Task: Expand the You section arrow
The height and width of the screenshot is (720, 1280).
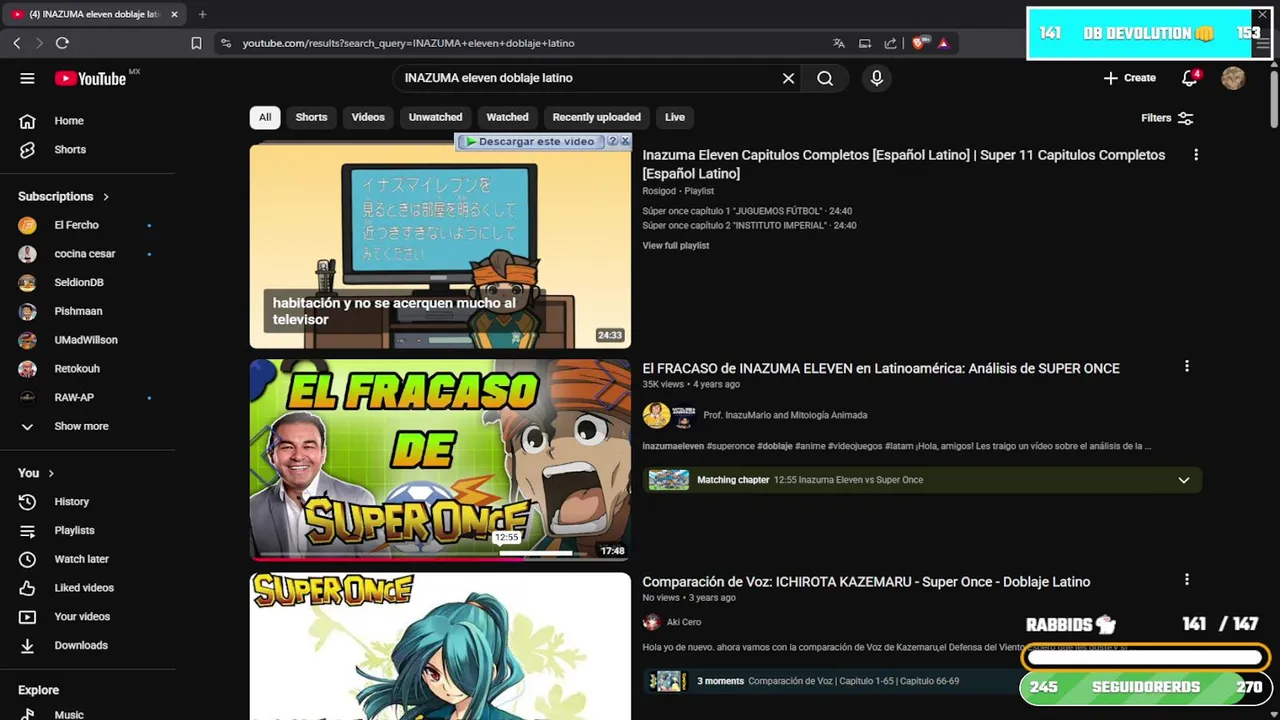Action: pos(51,473)
